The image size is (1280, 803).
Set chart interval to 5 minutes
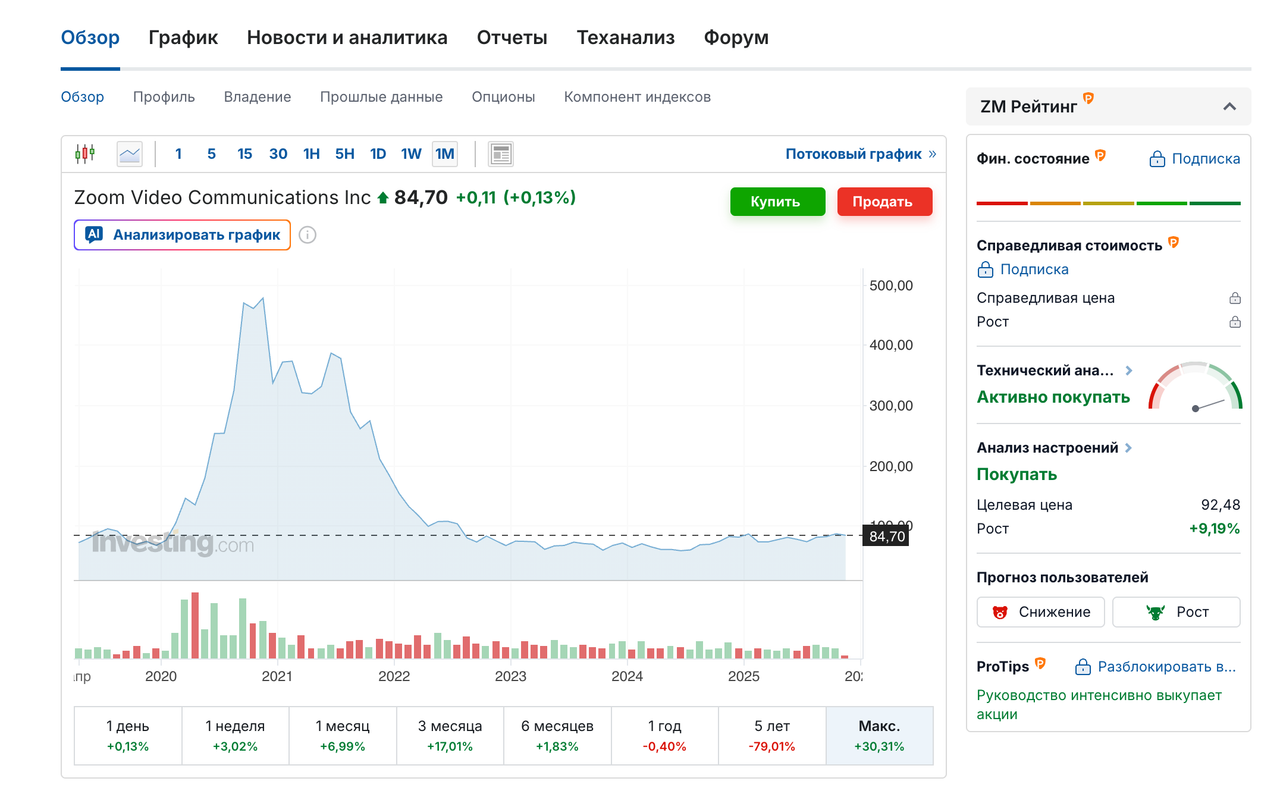click(x=211, y=154)
